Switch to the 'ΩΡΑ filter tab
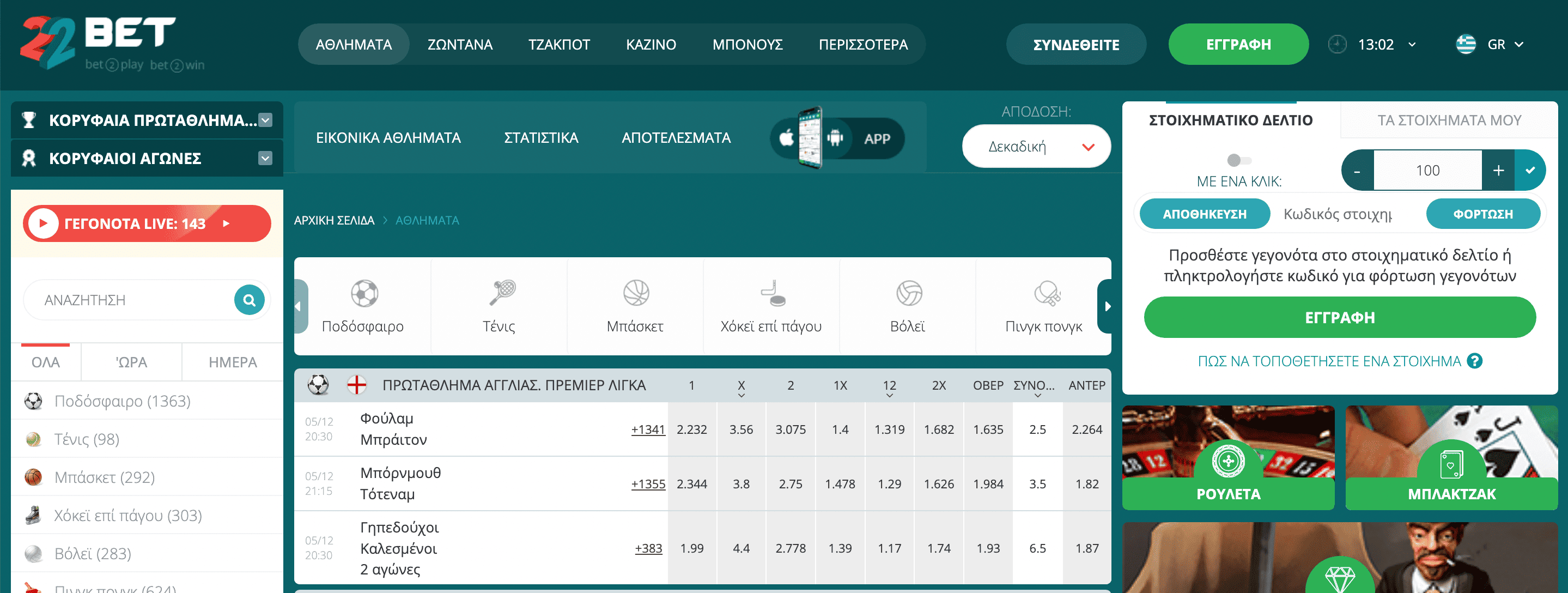1568x593 pixels. (x=131, y=362)
